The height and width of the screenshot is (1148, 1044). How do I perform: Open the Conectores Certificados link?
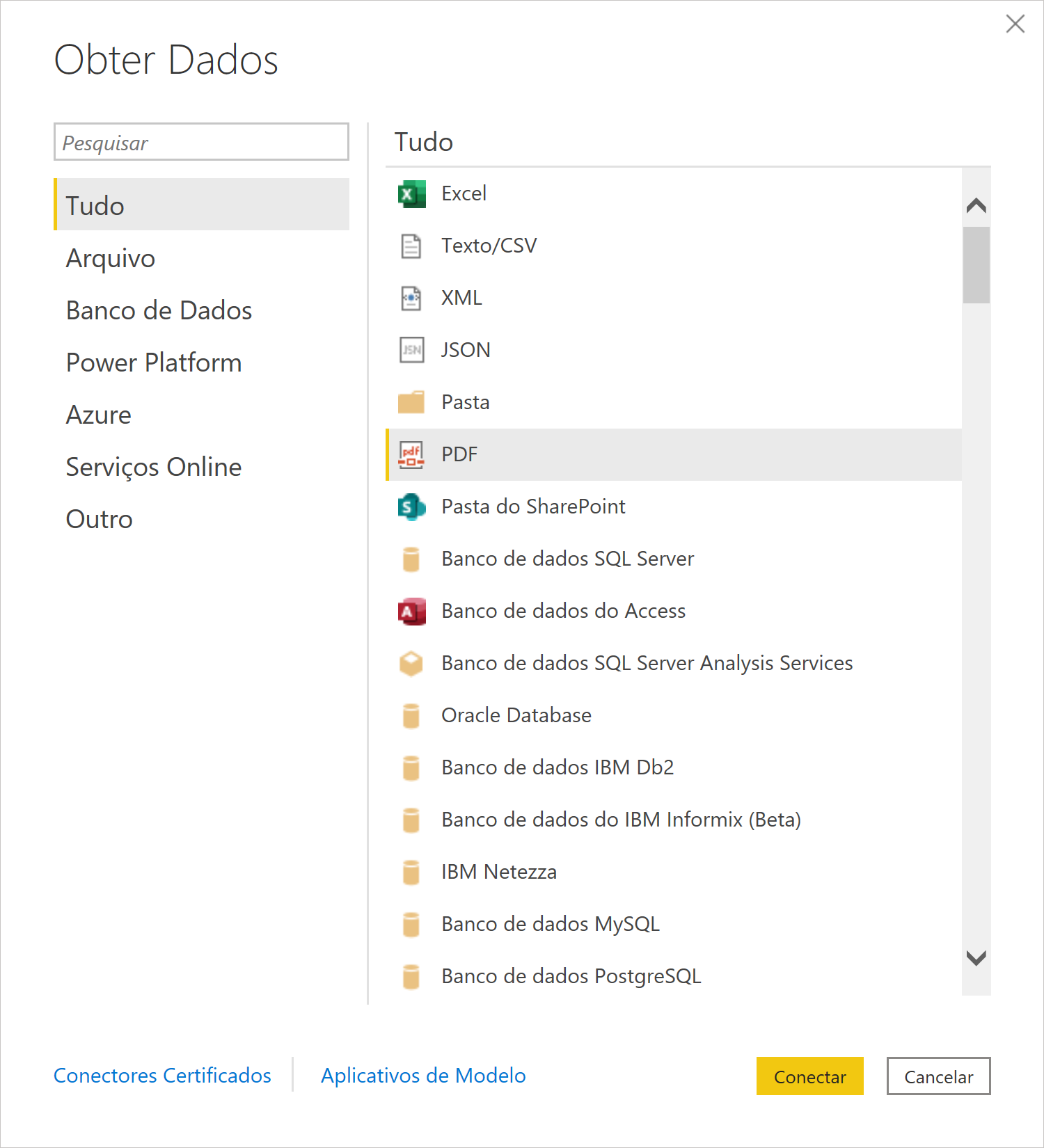(x=162, y=1076)
